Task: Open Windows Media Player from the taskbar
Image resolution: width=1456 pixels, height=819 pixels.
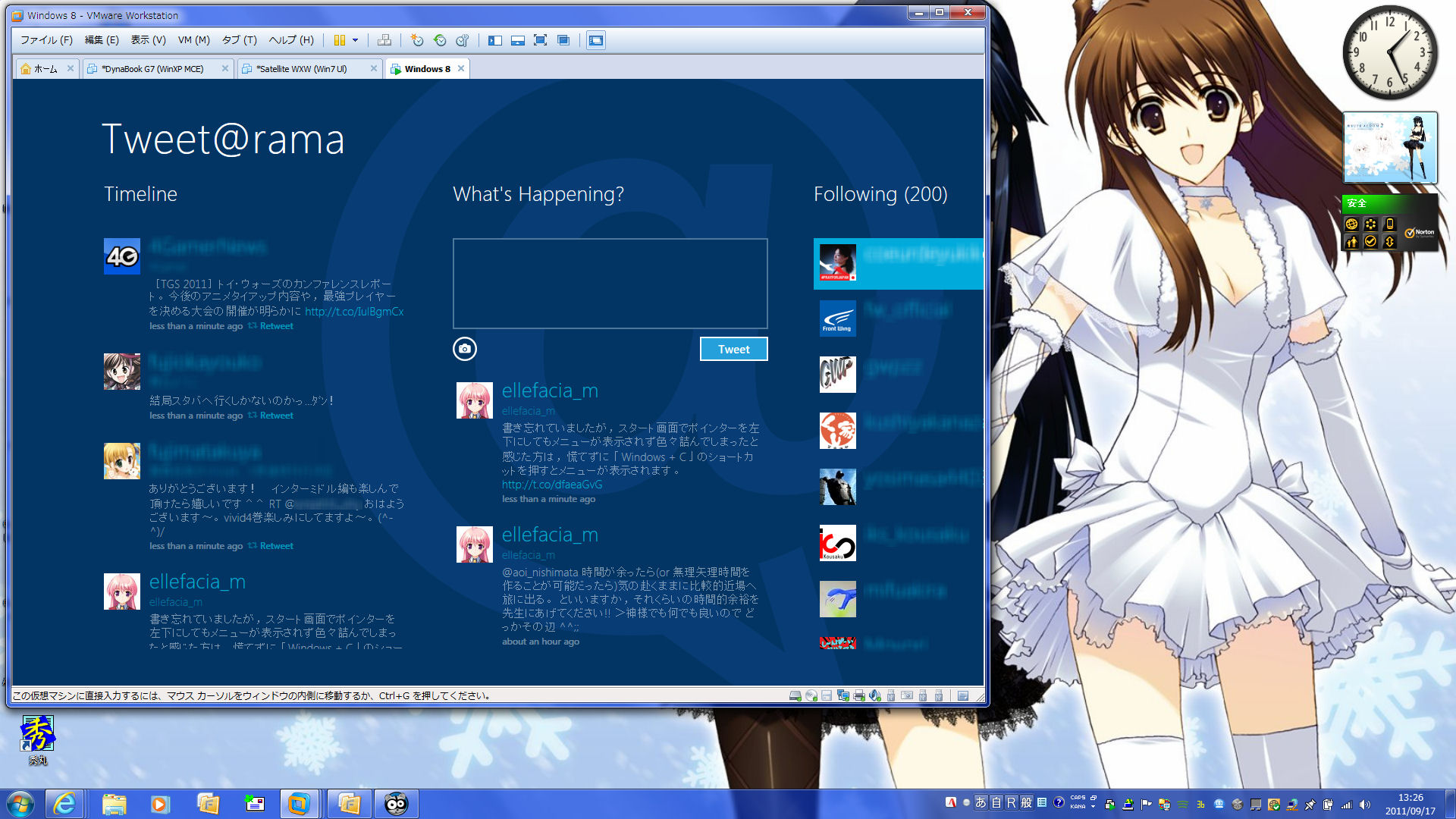Action: point(159,804)
